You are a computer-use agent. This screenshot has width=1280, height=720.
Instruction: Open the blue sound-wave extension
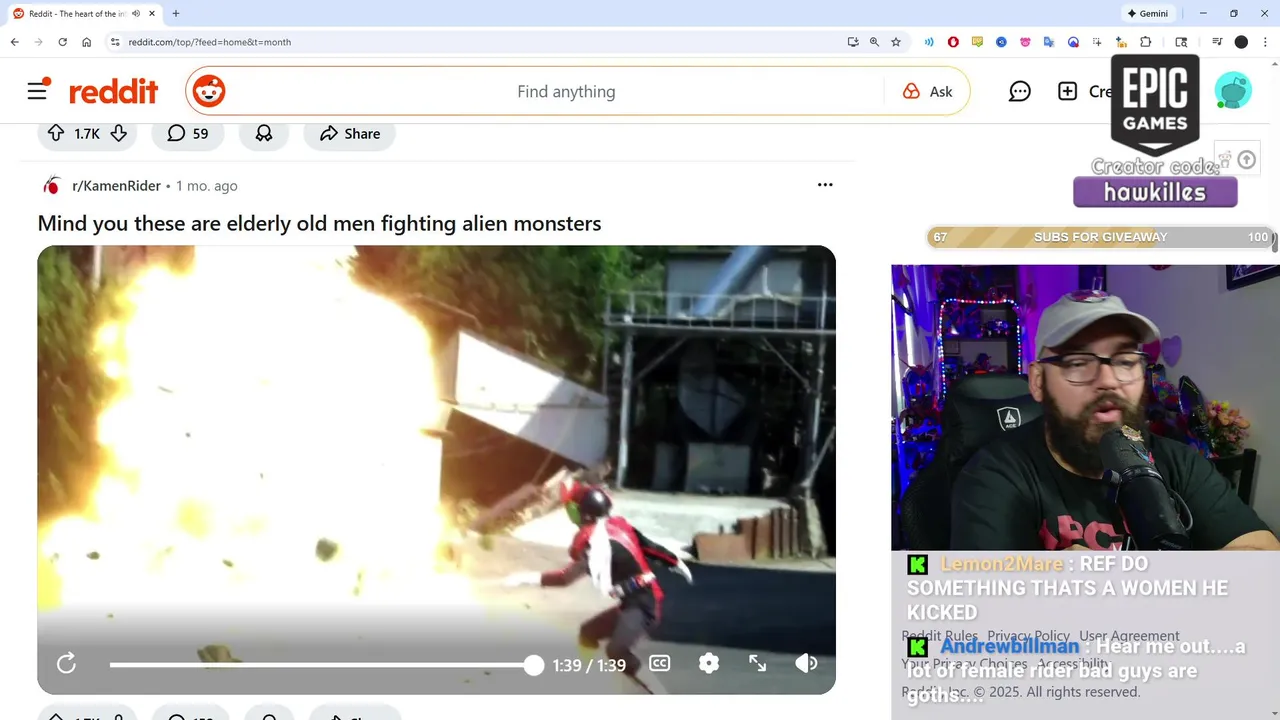[x=929, y=42]
